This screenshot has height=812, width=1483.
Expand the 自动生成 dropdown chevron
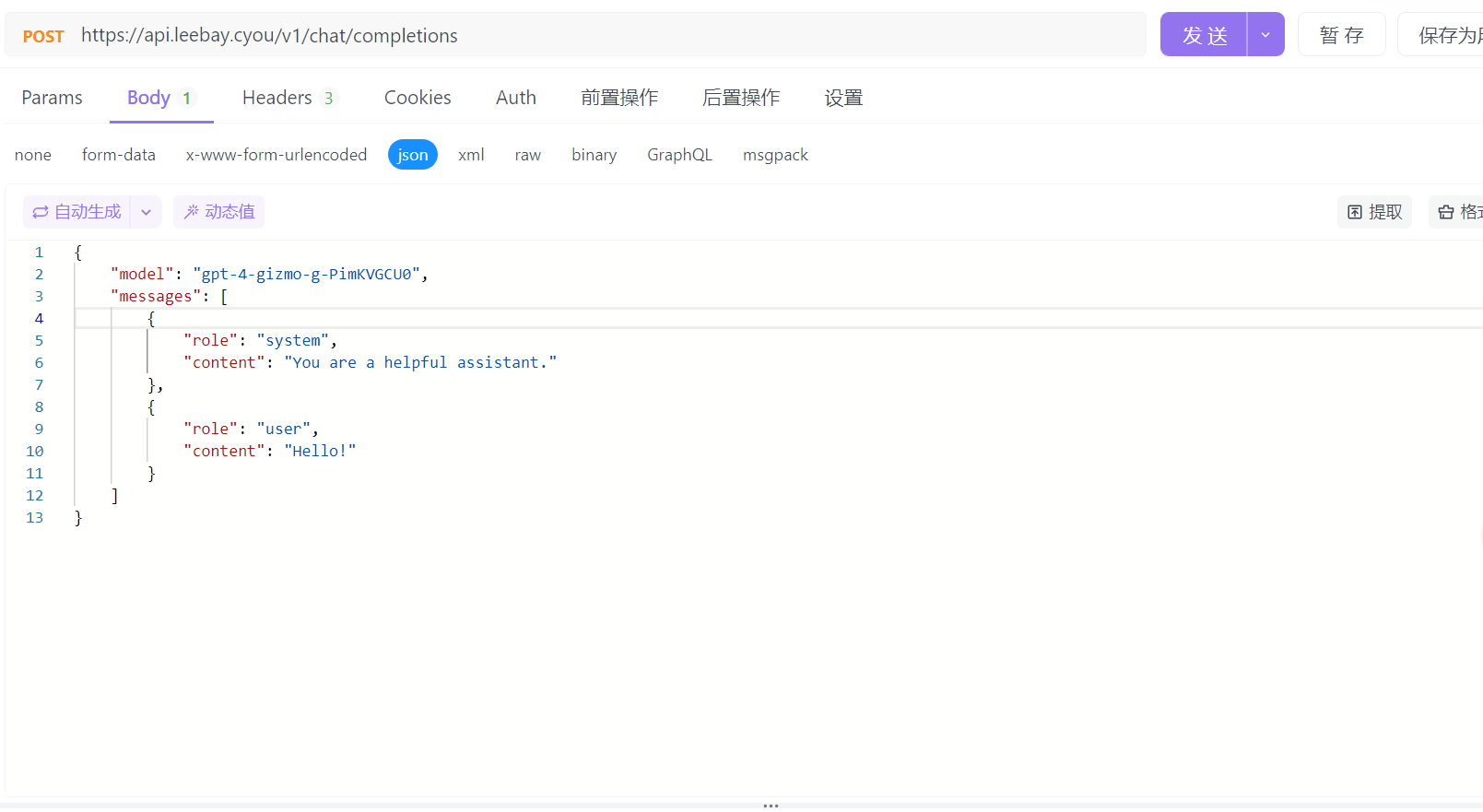pyautogui.click(x=146, y=212)
